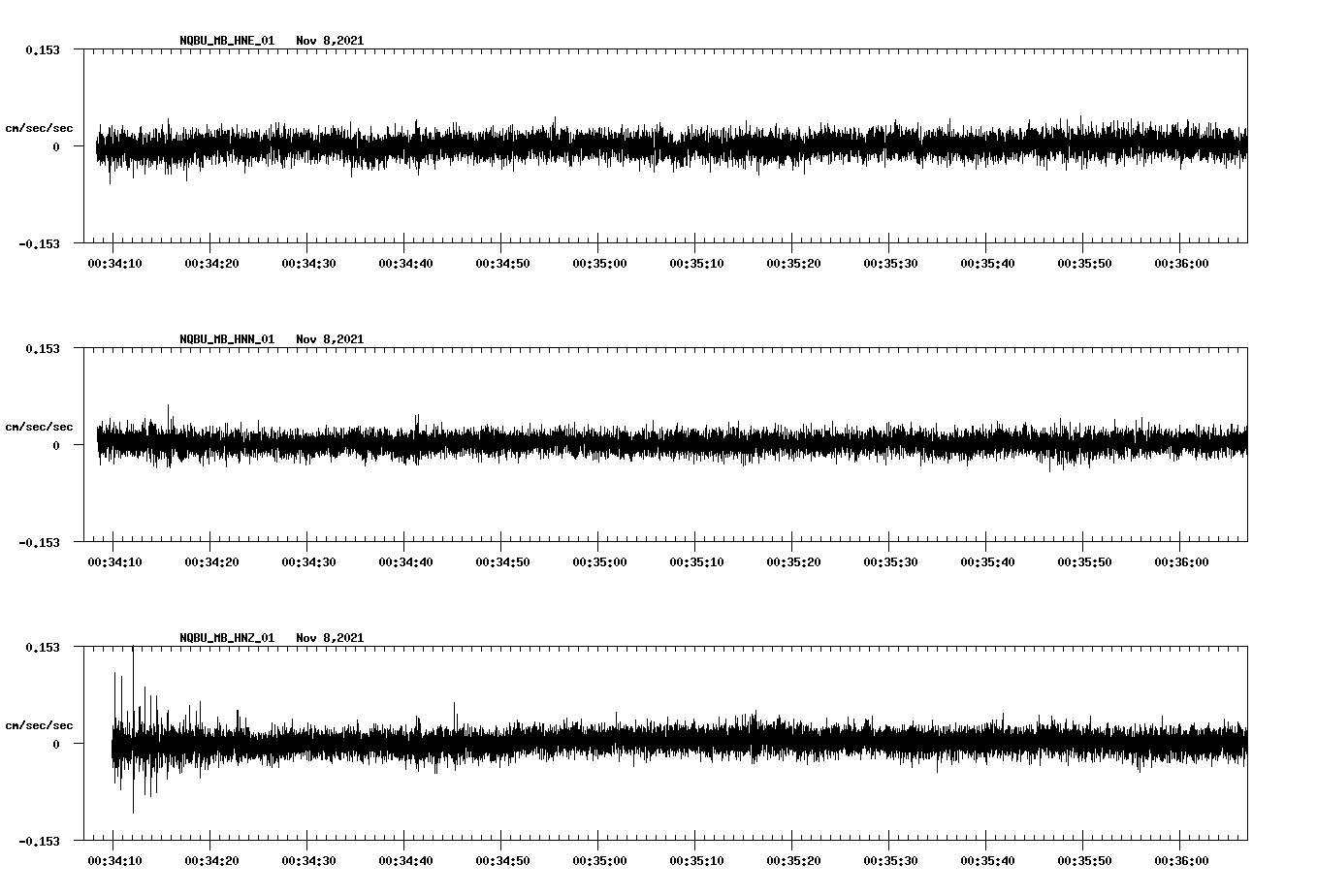Click 00:34:20 time label under HNN plot
Screen dimensions: 1317x896
click(x=211, y=562)
